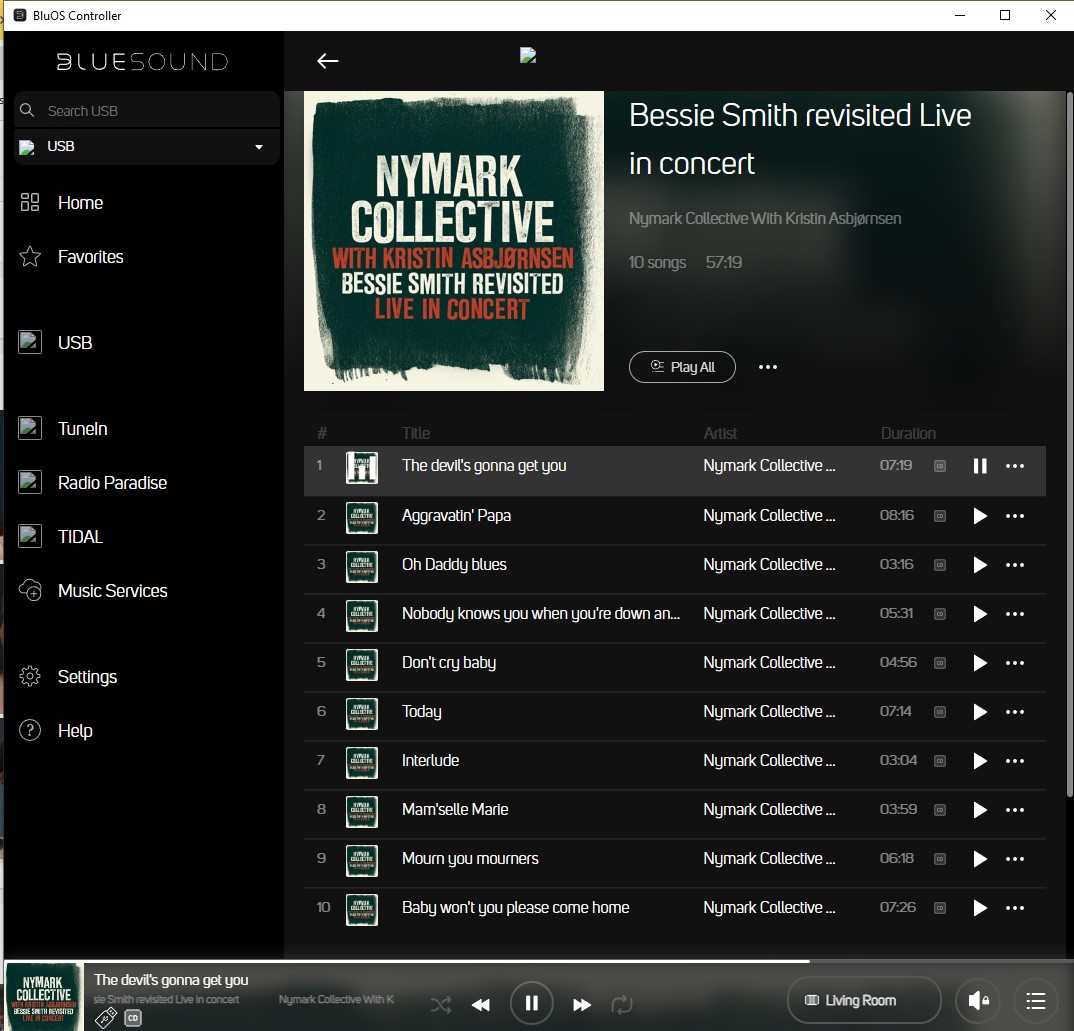Open album more options next to Play All
The width and height of the screenshot is (1074, 1031).
tap(768, 367)
